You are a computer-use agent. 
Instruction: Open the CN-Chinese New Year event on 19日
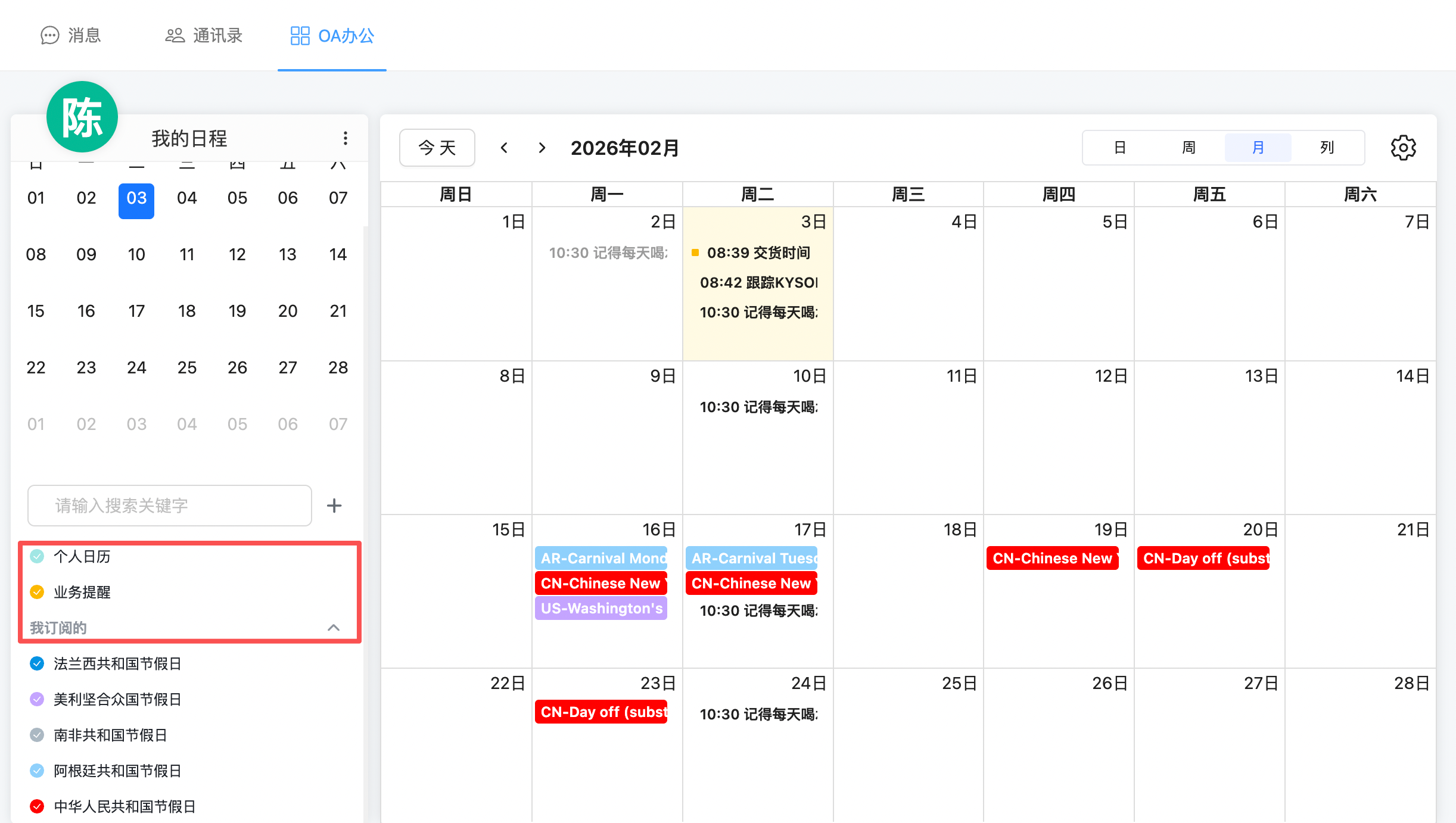click(x=1052, y=558)
